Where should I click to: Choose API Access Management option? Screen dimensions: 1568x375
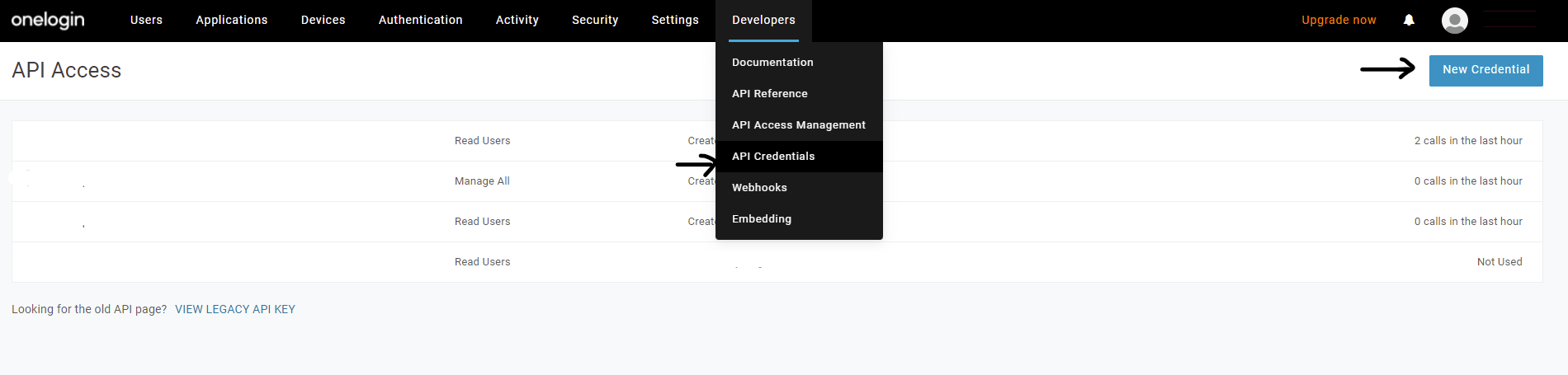798,125
